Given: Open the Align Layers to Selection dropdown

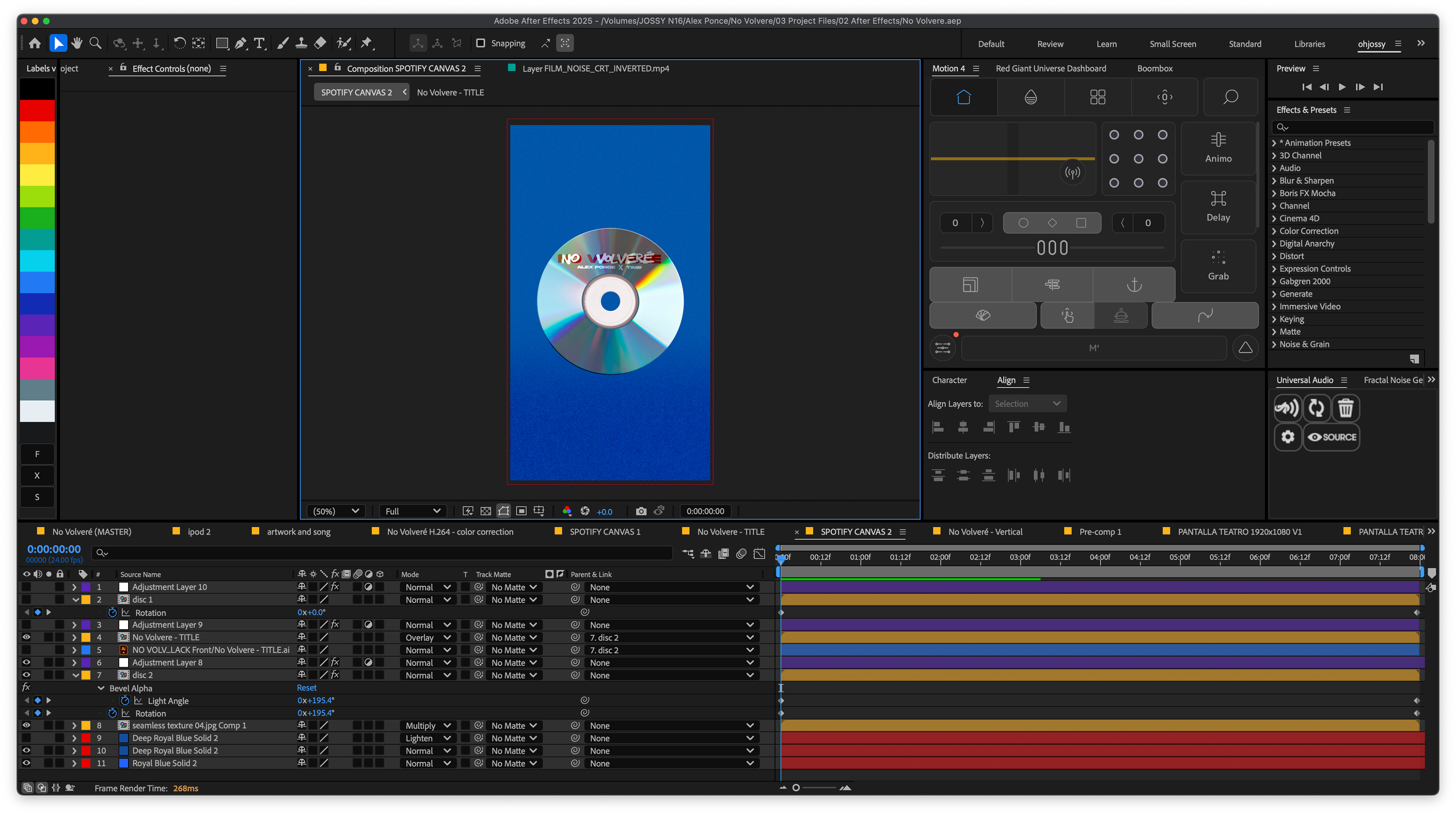Looking at the screenshot, I should 1028,404.
